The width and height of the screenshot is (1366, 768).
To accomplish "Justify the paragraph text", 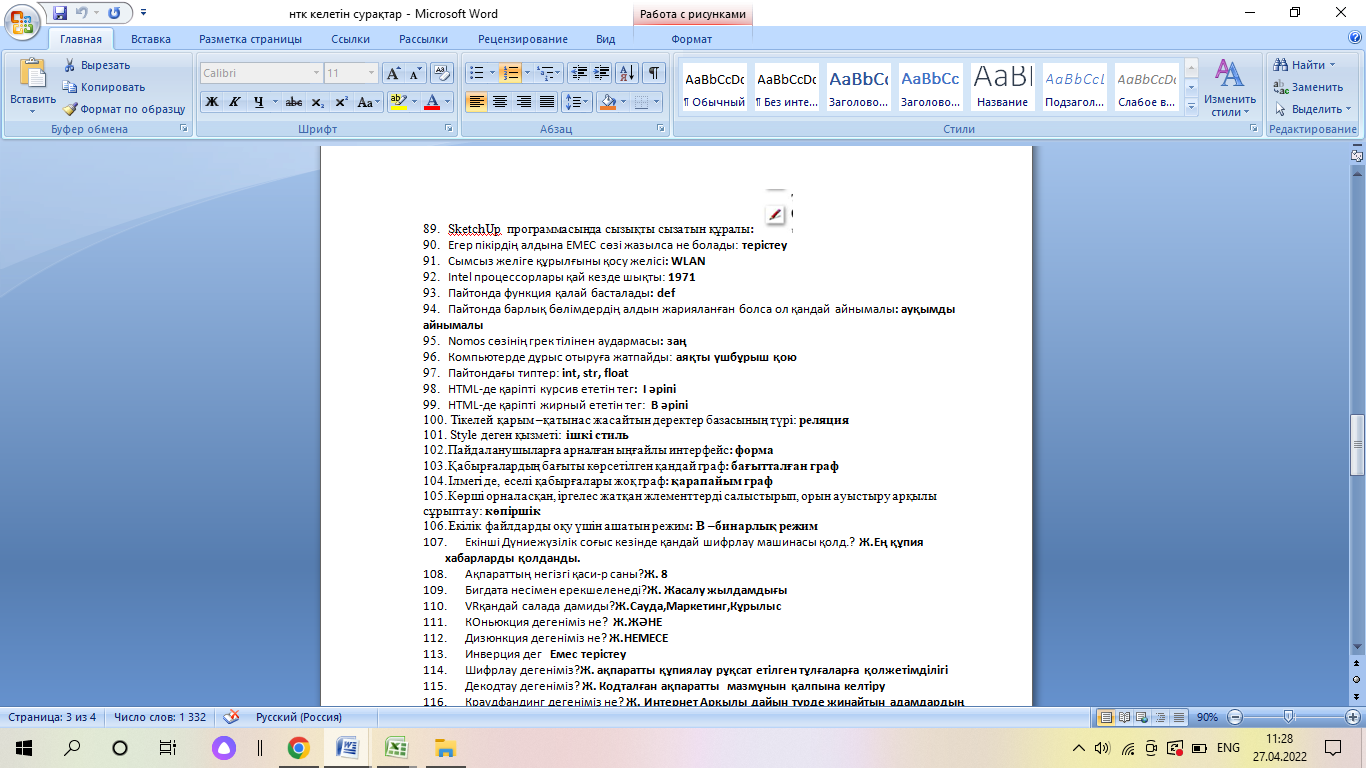I will pos(546,102).
